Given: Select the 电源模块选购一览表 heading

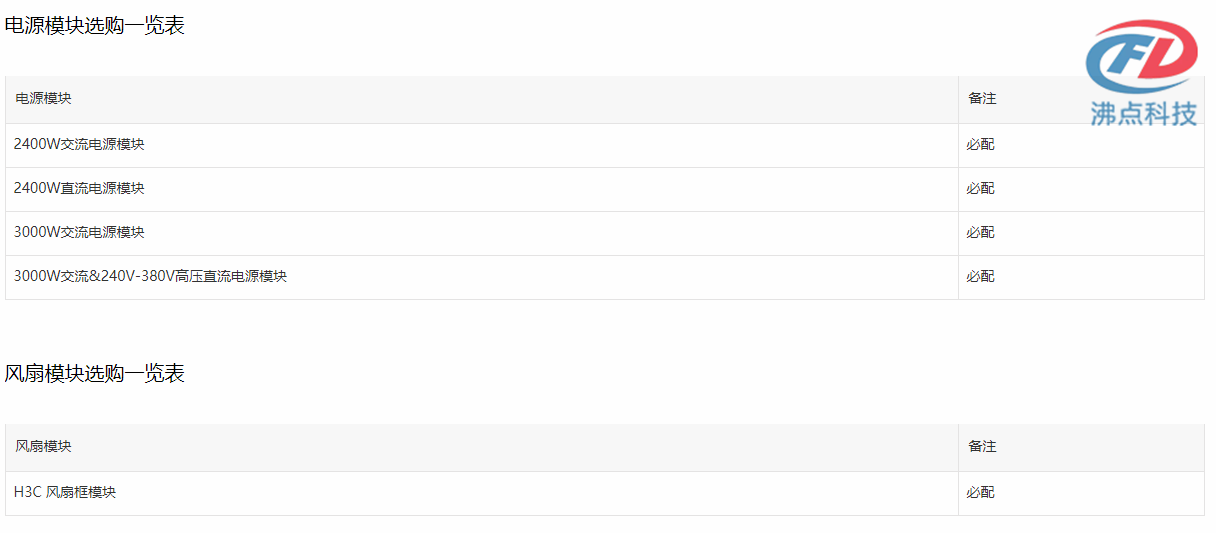Looking at the screenshot, I should [x=95, y=26].
